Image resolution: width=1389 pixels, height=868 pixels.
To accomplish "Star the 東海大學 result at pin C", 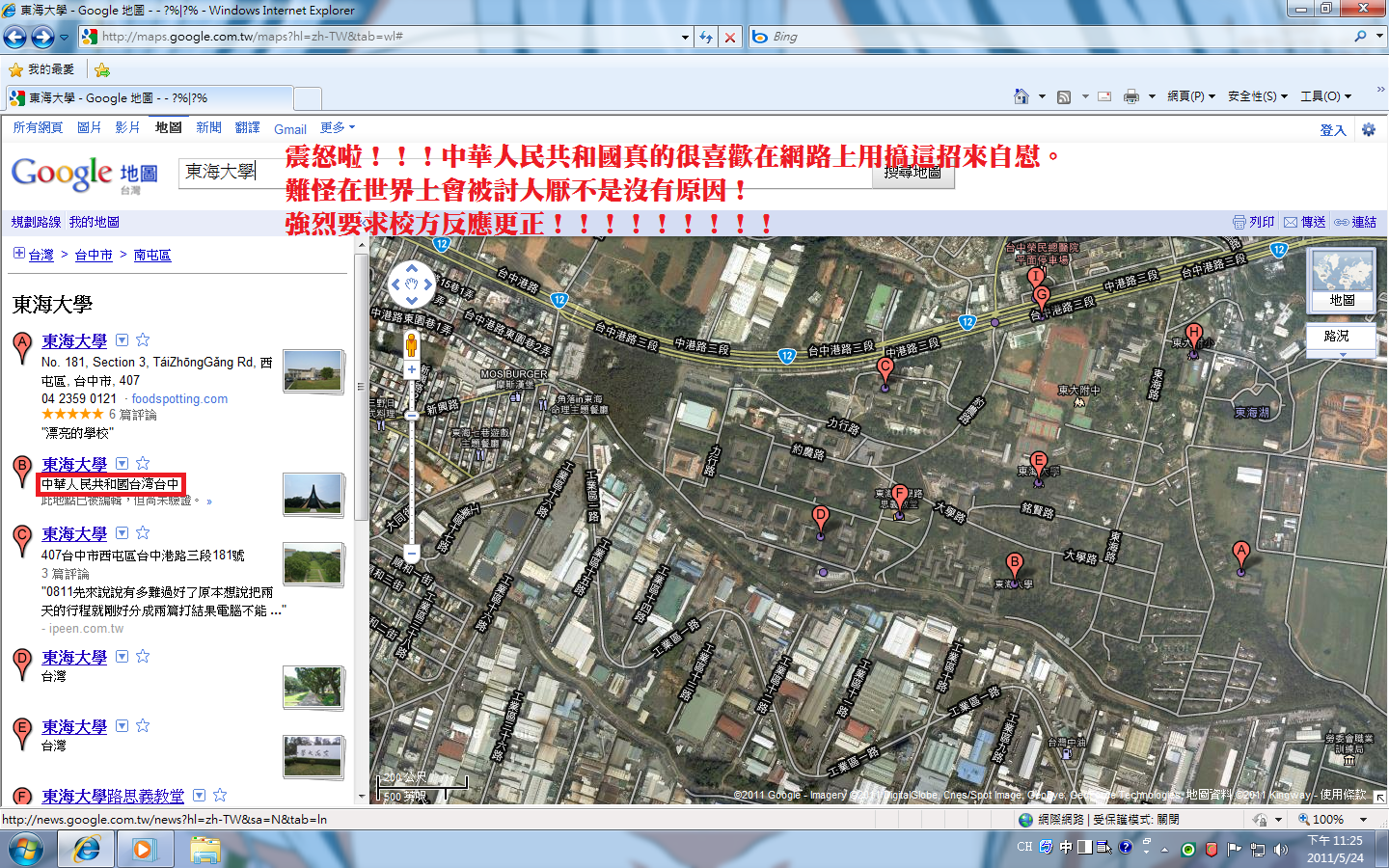I will tap(143, 532).
